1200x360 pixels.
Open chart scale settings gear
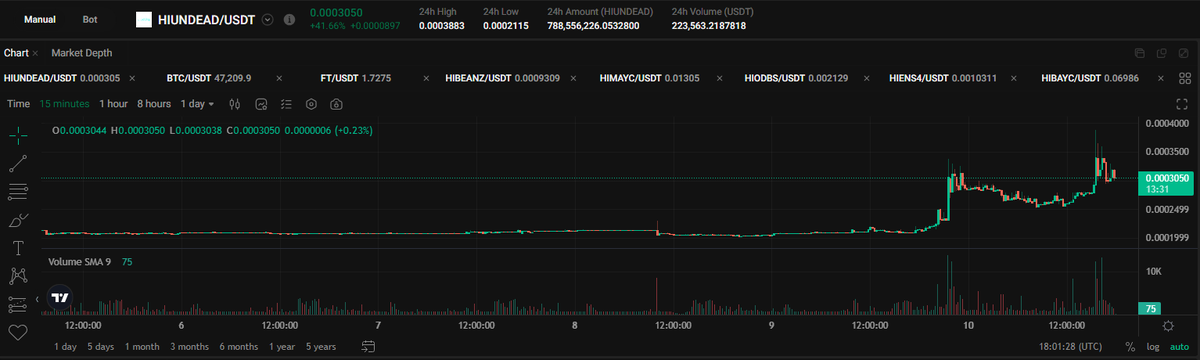(x=1169, y=326)
